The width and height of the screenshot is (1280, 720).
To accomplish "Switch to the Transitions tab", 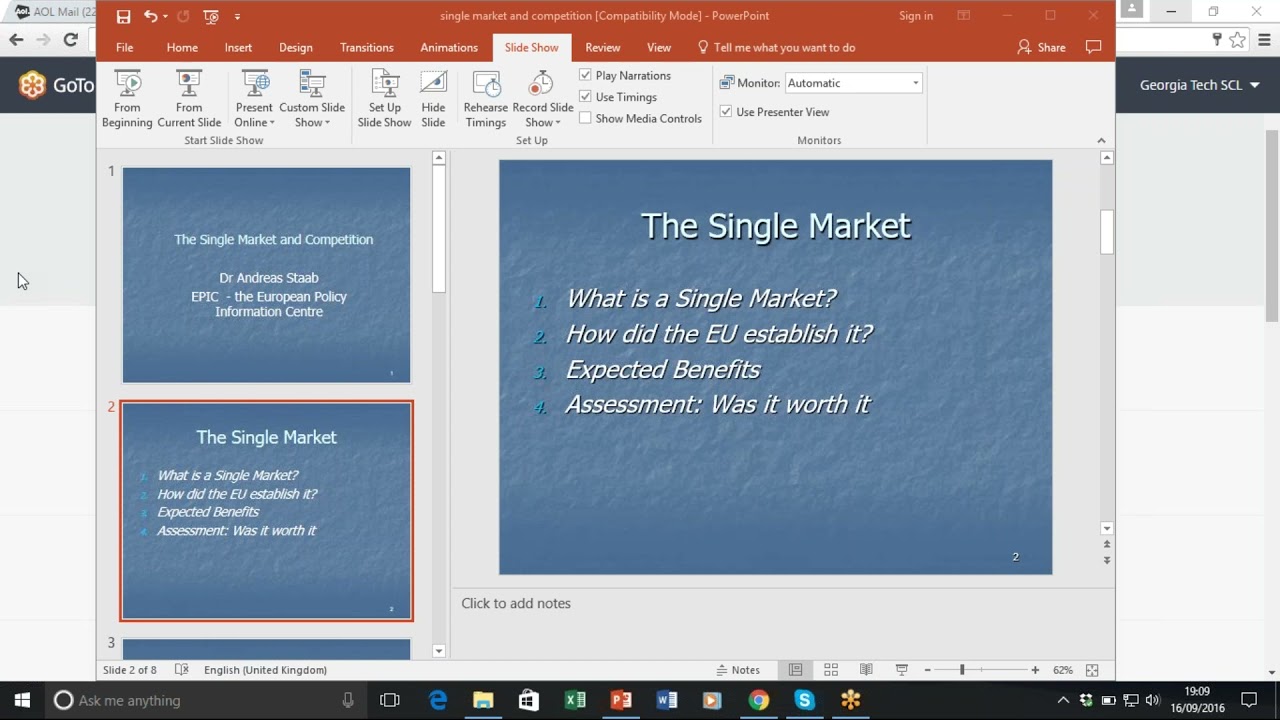I will (367, 47).
